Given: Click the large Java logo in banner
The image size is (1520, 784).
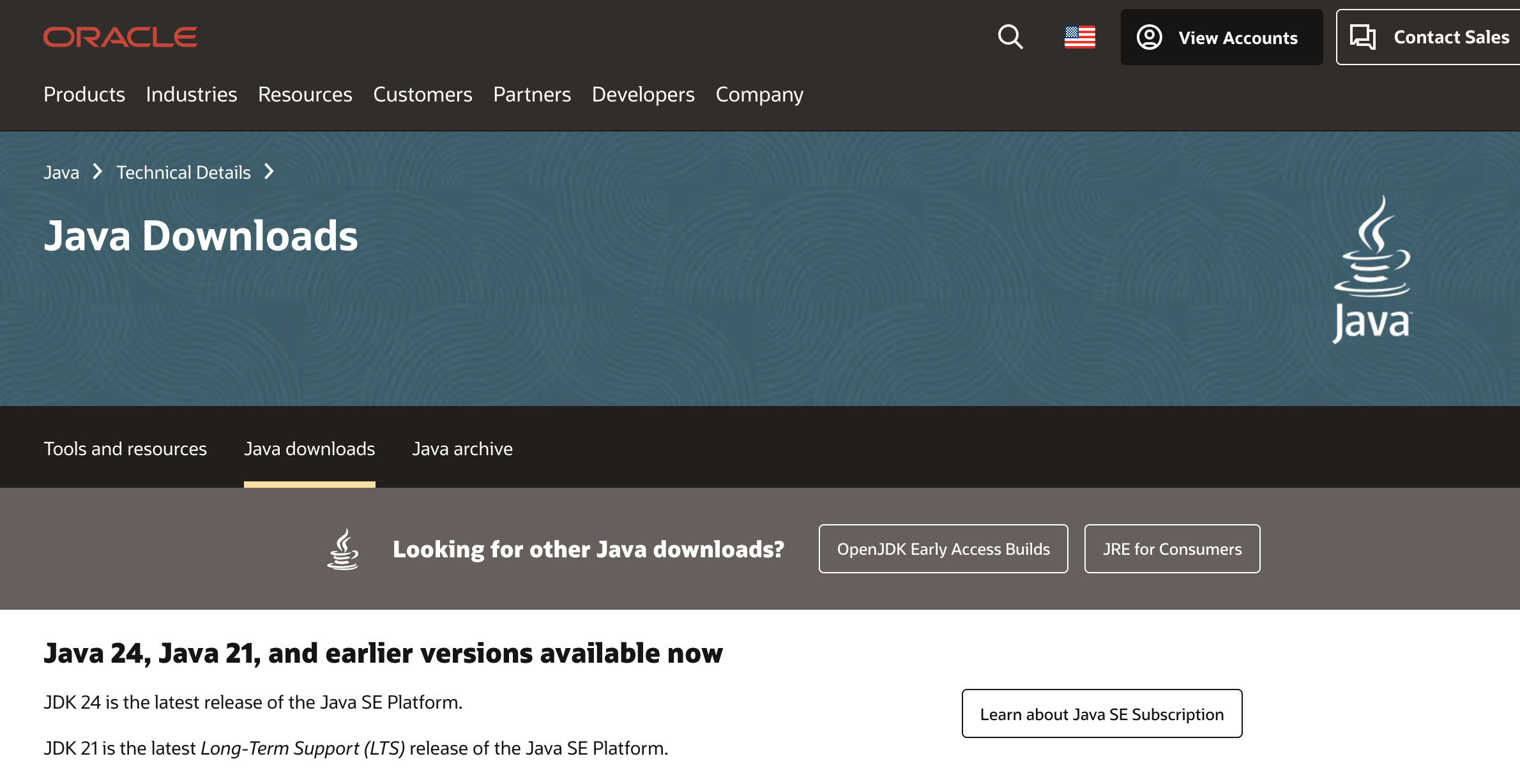Looking at the screenshot, I should tap(1372, 269).
